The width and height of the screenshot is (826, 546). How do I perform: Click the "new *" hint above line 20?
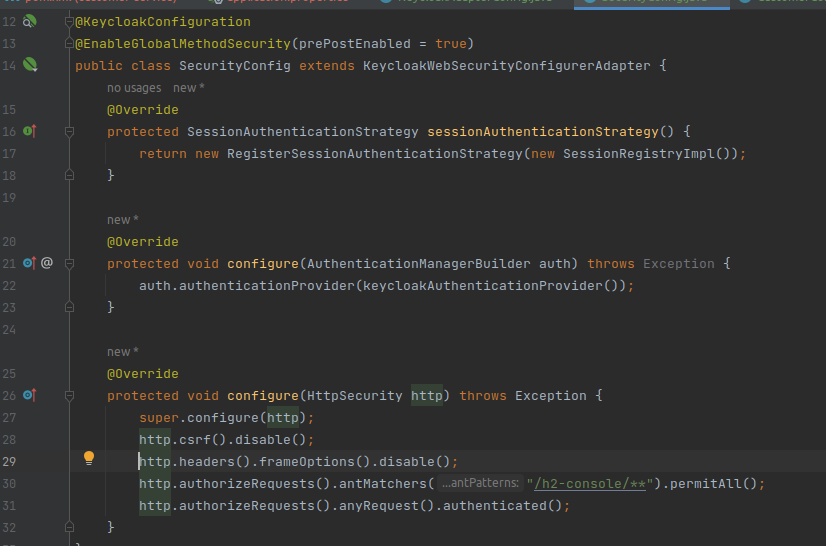[123, 220]
